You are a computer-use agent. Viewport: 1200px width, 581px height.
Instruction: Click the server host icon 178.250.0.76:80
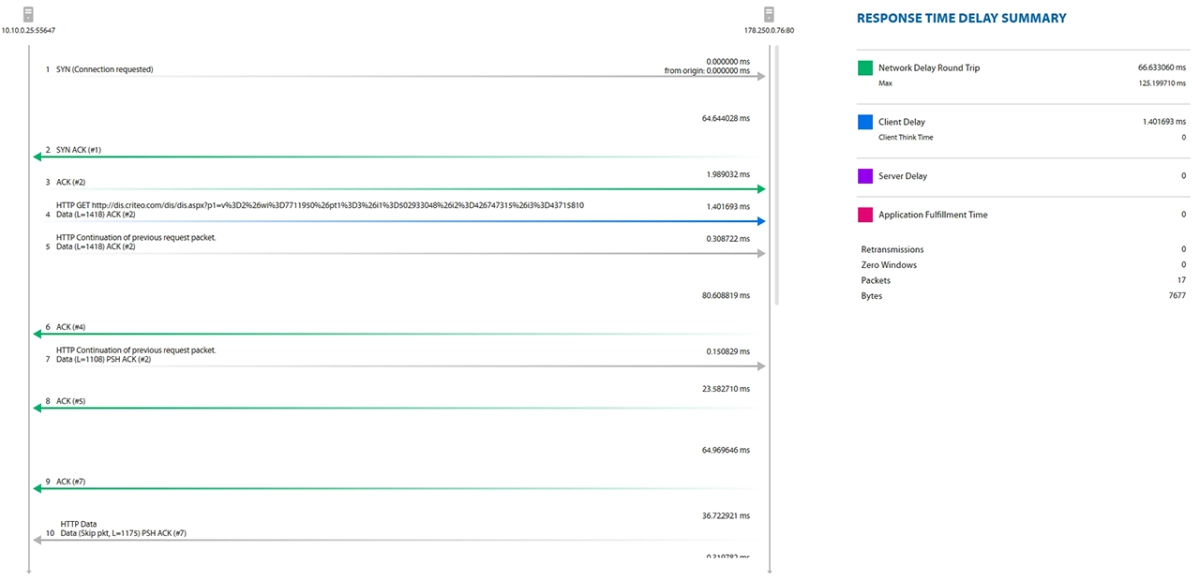point(769,14)
